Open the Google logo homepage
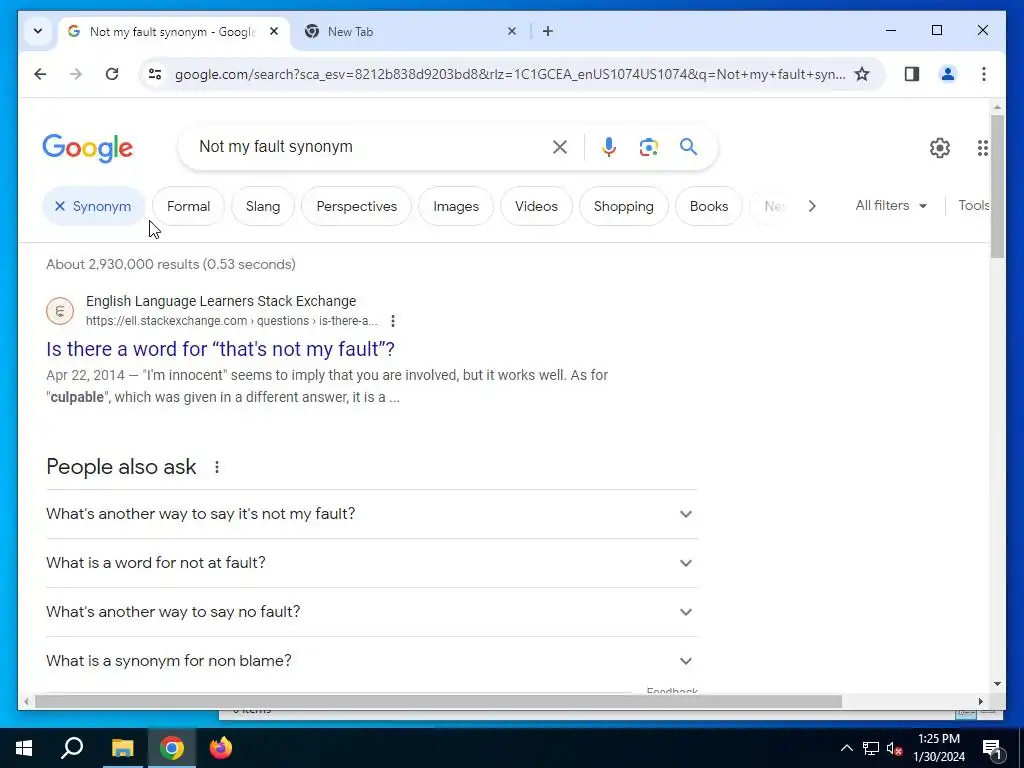This screenshot has height=768, width=1024. pos(88,148)
